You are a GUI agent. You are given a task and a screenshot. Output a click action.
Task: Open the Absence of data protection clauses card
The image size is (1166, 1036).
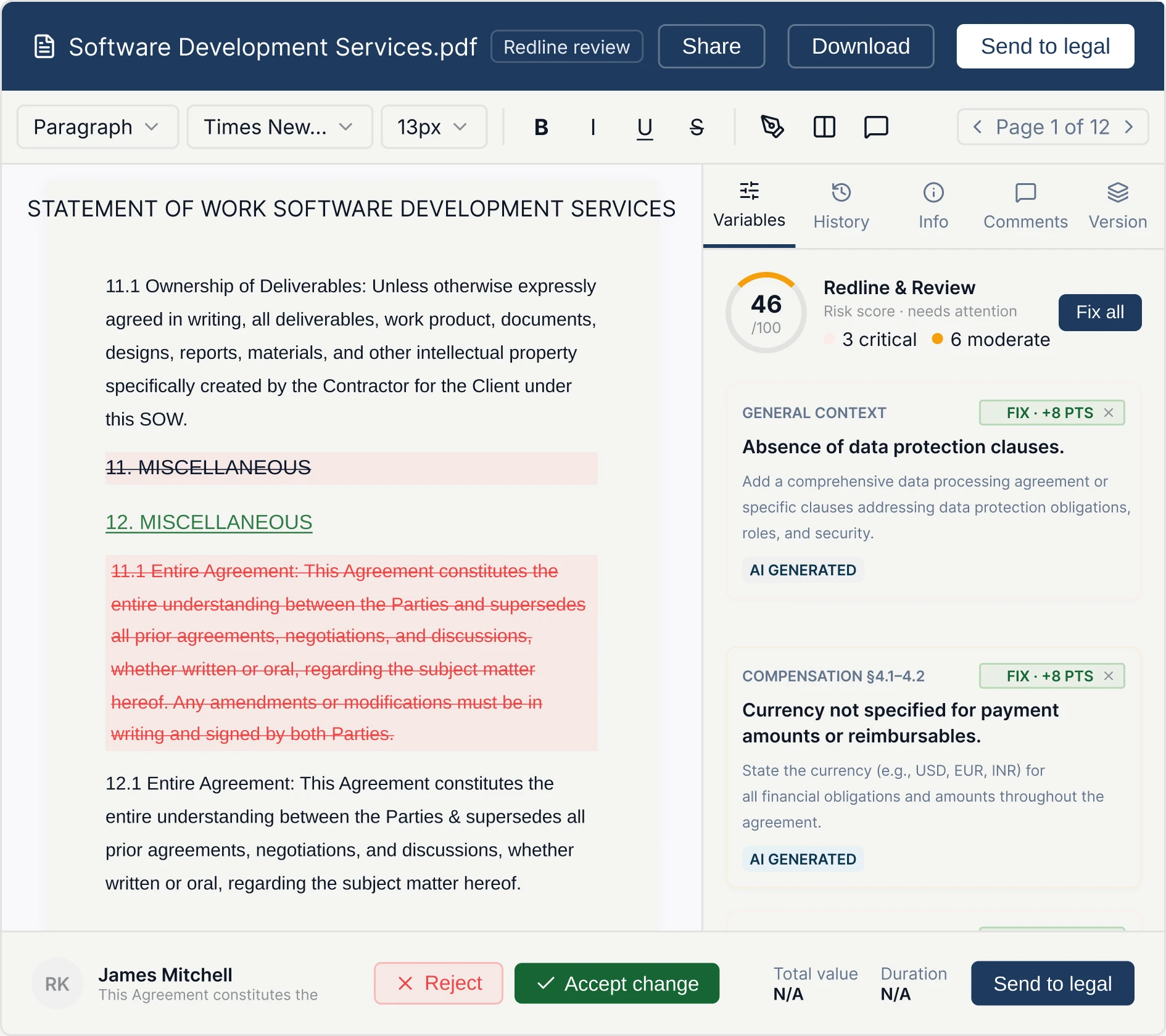click(x=934, y=491)
